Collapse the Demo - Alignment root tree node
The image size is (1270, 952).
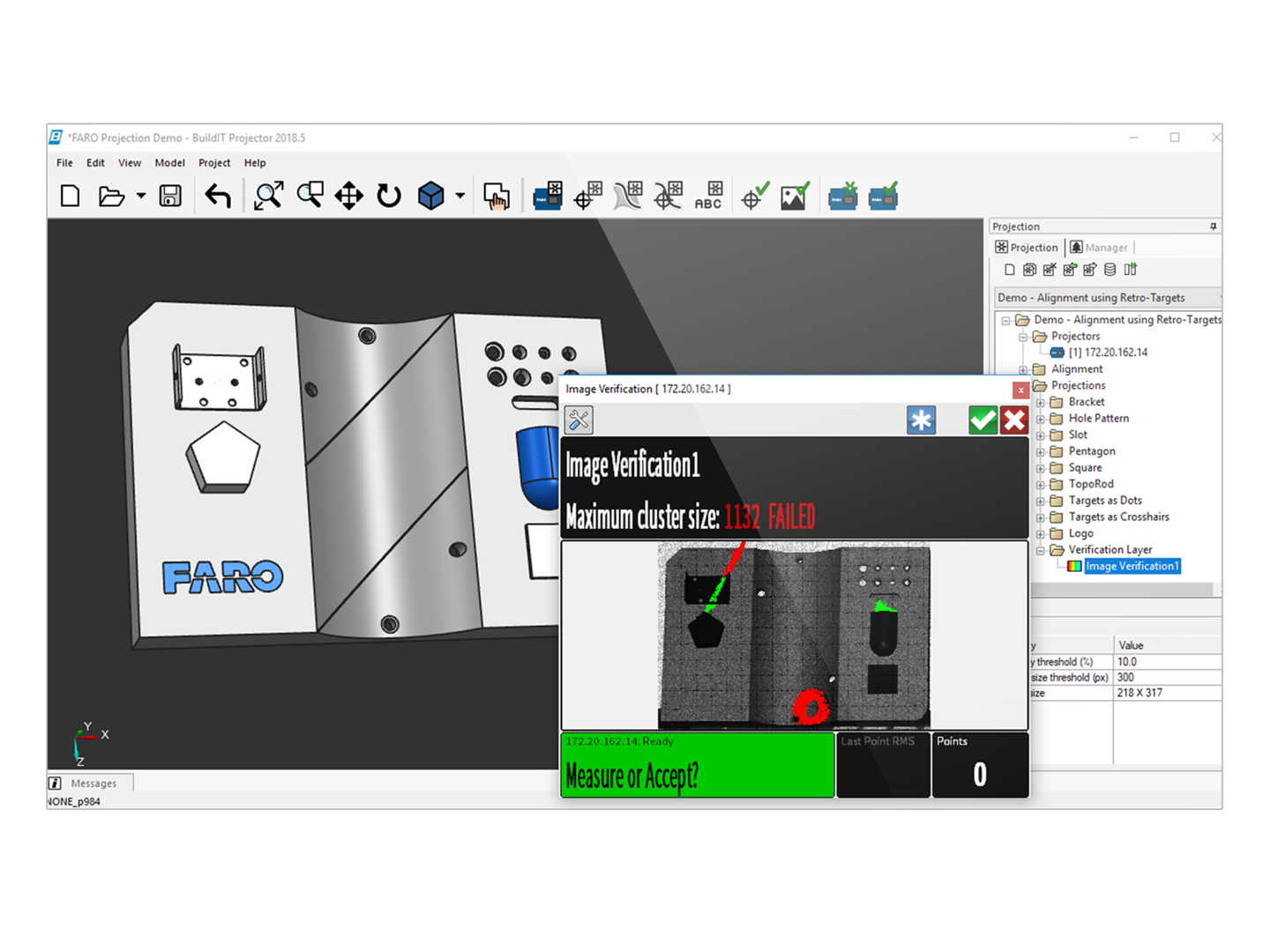click(1005, 321)
